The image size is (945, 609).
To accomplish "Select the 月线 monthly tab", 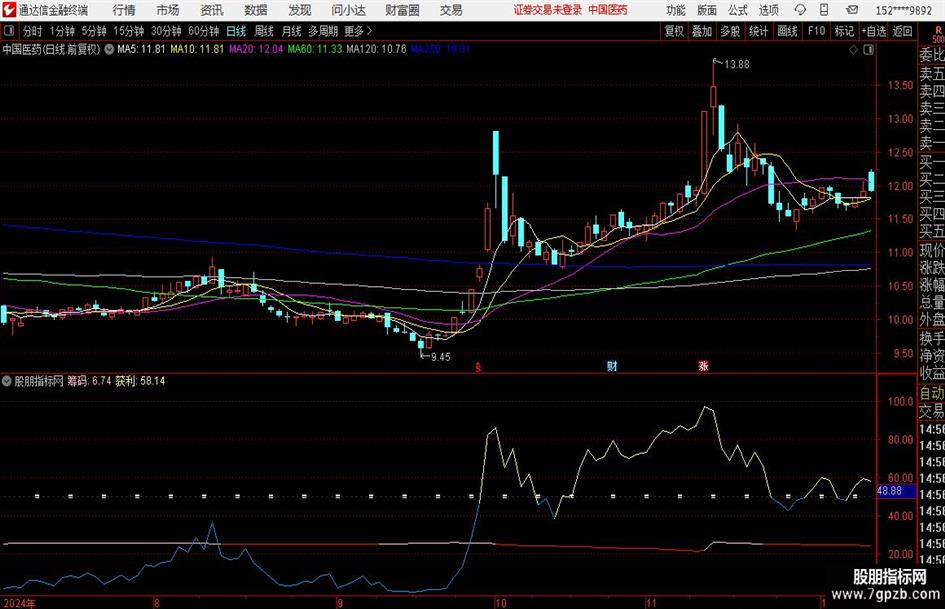I will [x=291, y=31].
